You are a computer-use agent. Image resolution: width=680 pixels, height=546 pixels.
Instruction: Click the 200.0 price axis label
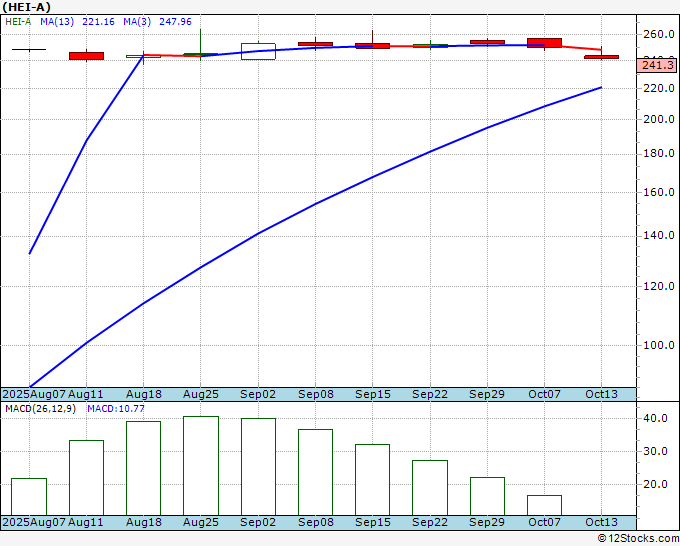pos(657,119)
